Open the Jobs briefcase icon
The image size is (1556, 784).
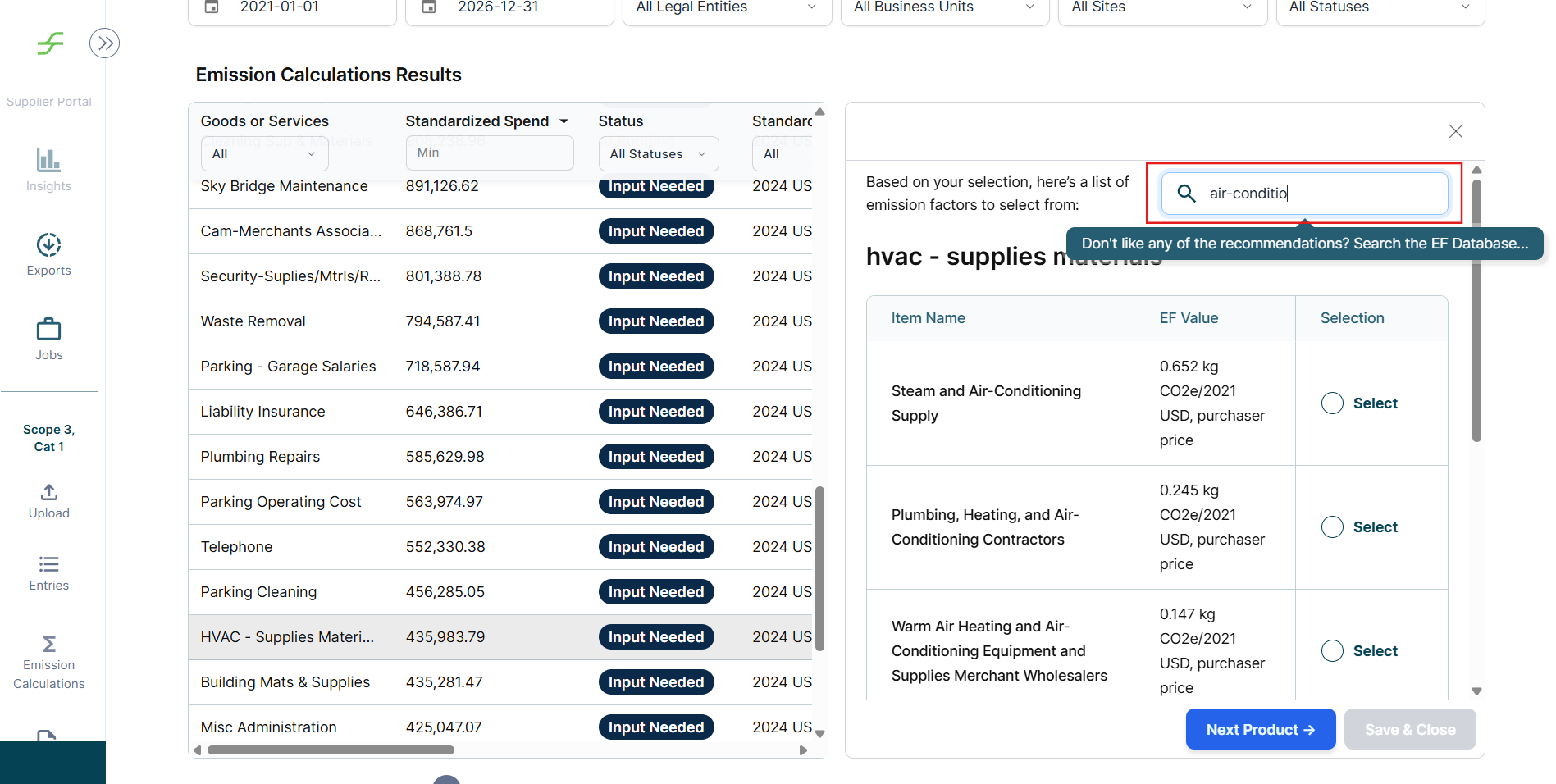tap(48, 330)
